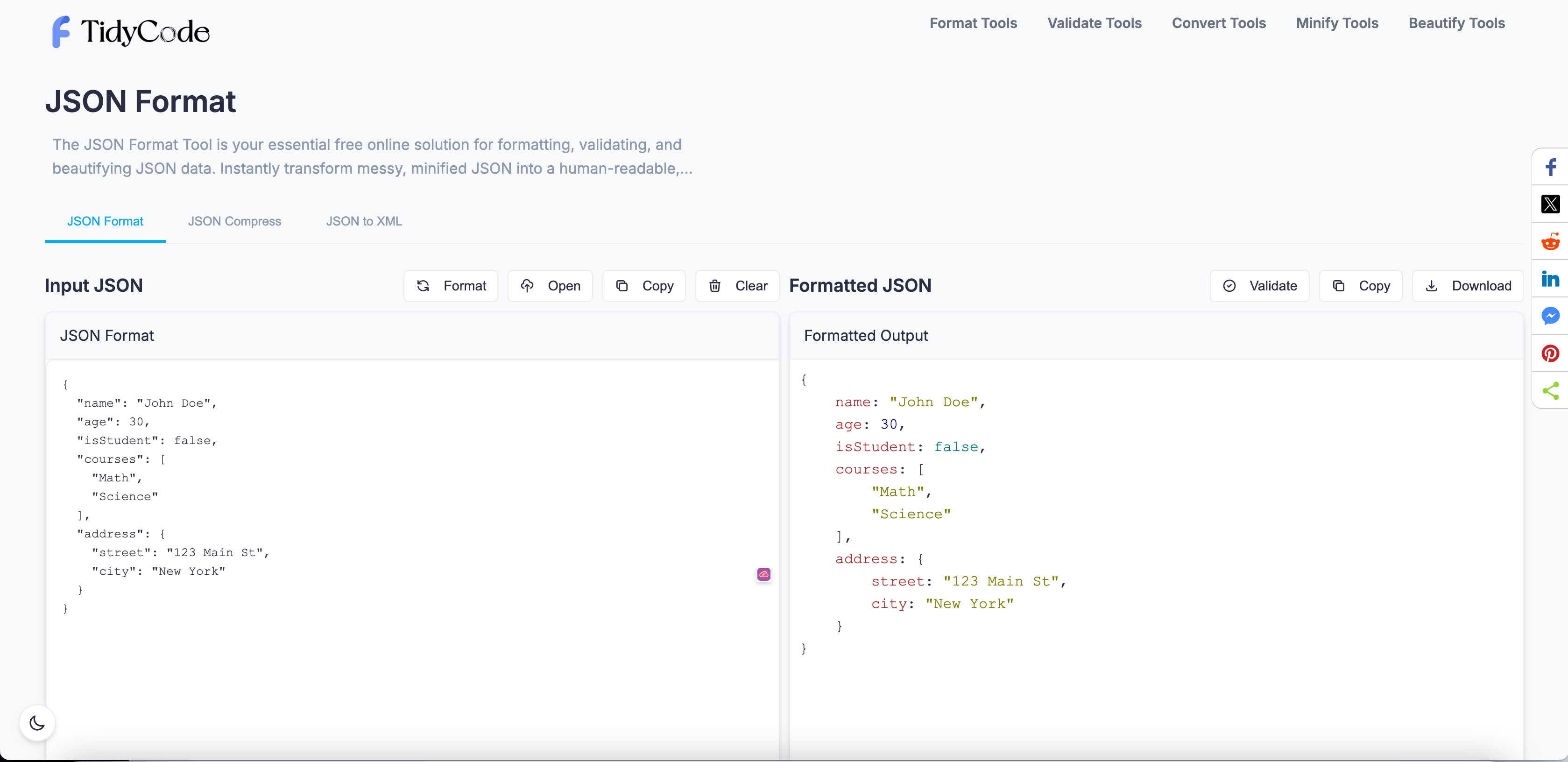Click the TidyCode logo

click(130, 32)
